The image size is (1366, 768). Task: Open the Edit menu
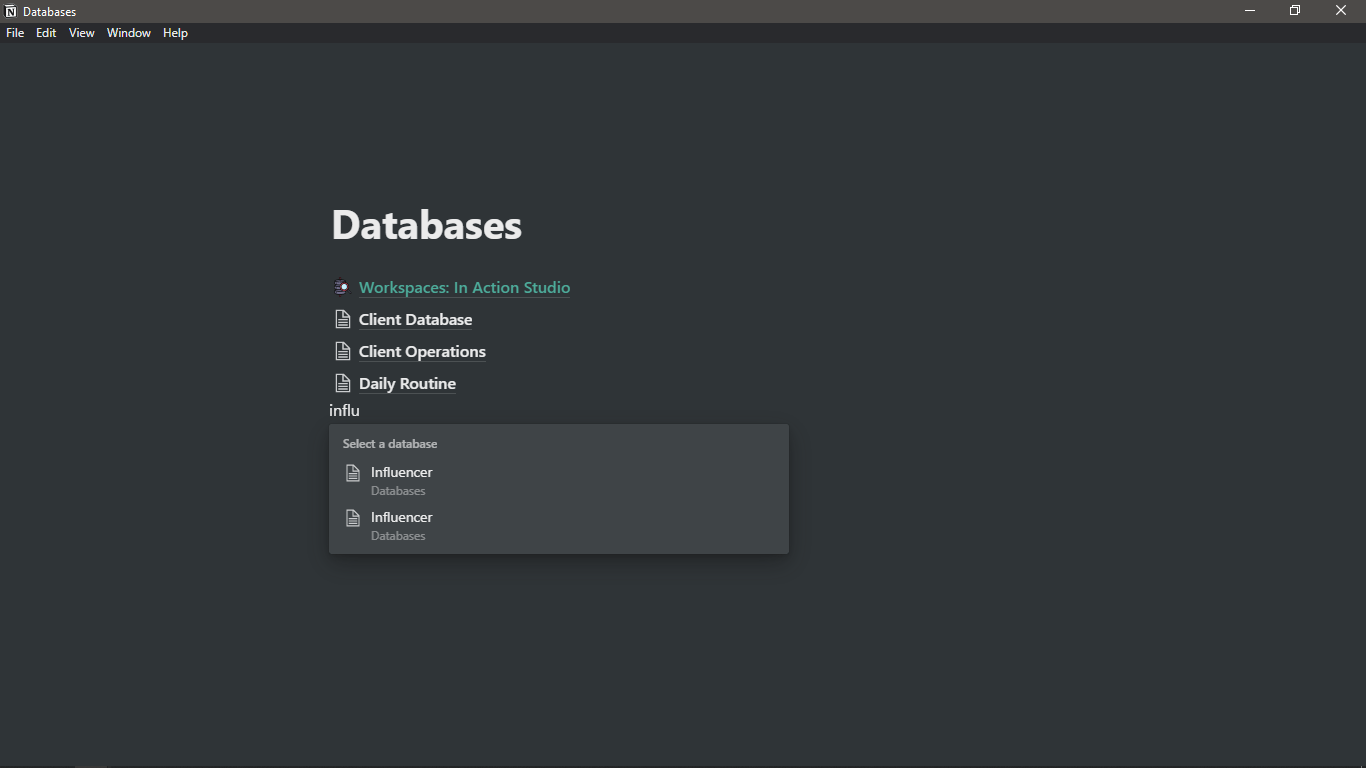coord(46,33)
